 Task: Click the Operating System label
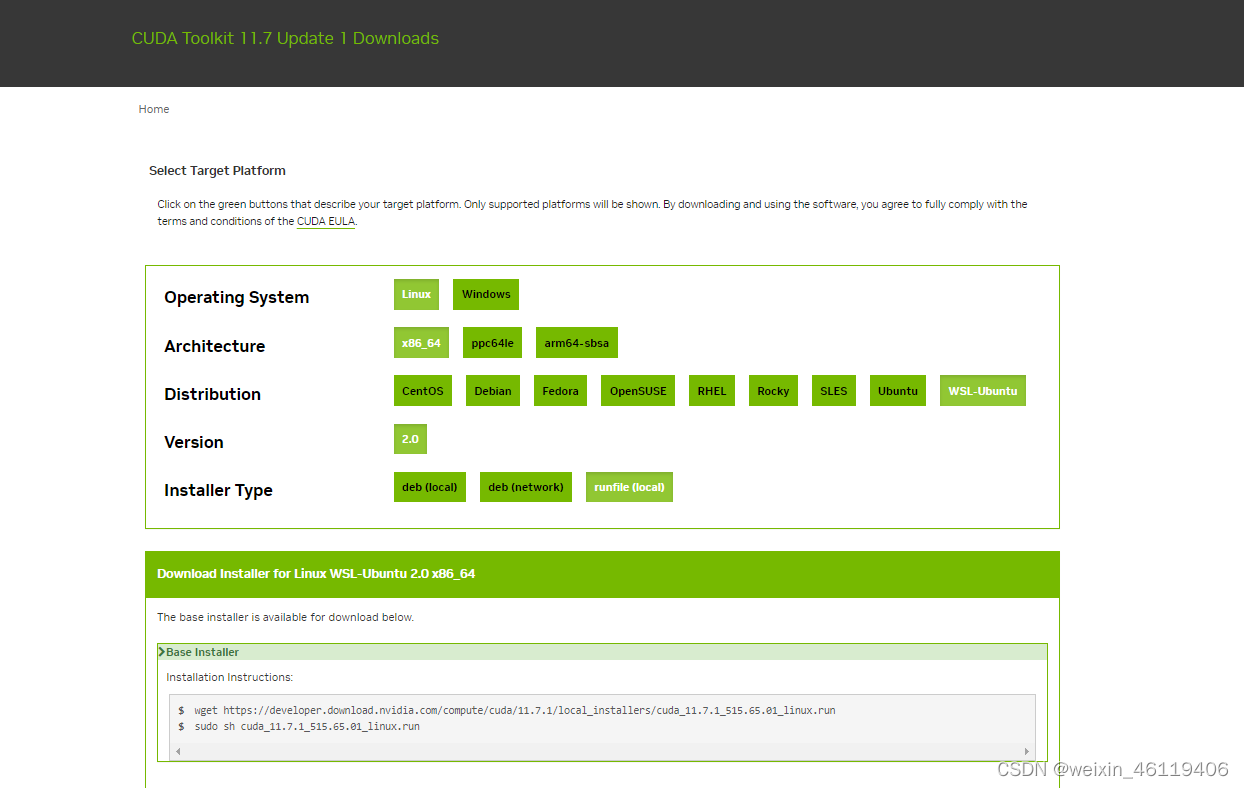tap(237, 297)
